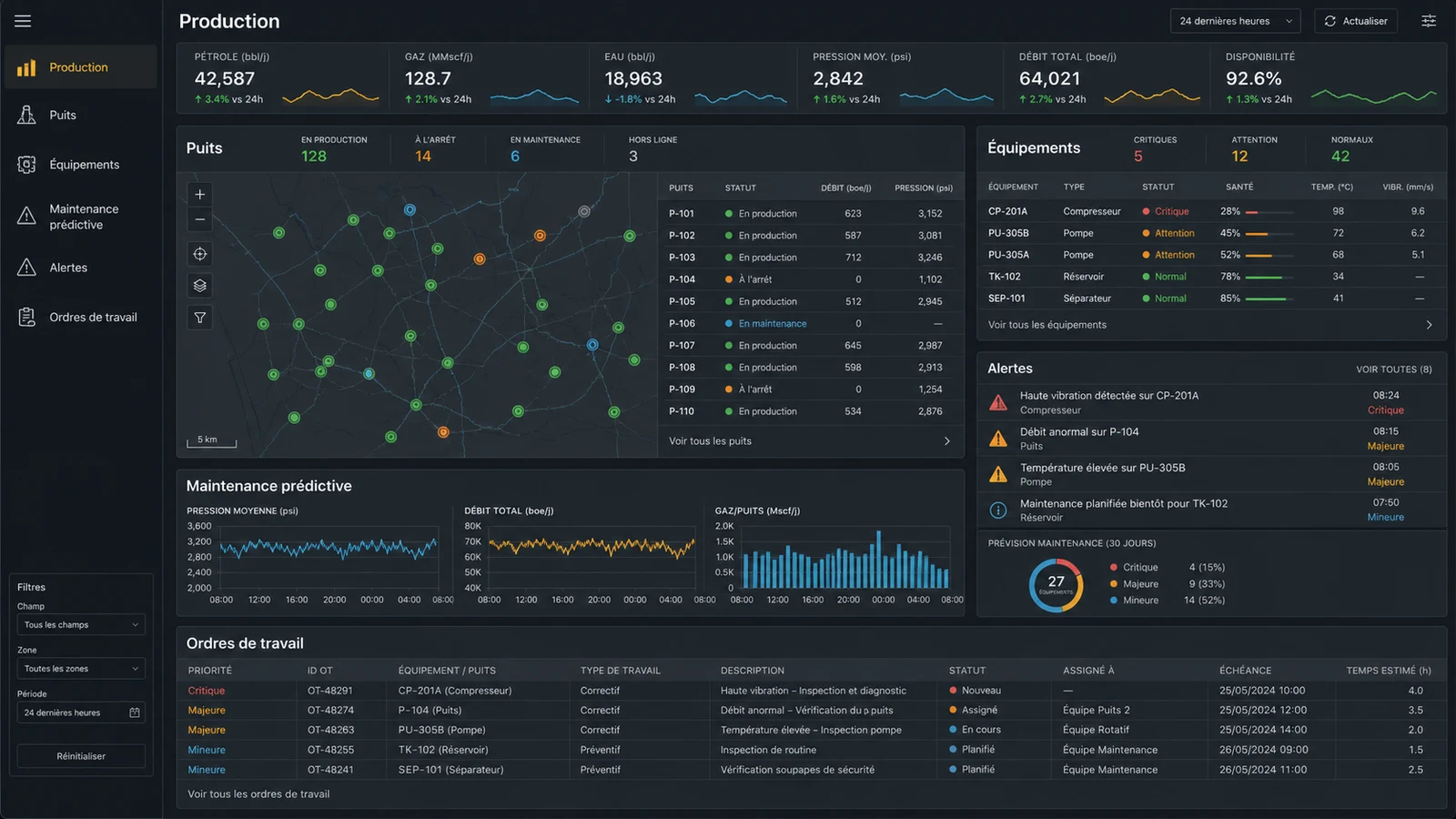Select the DISPONIBILITÉ value 92.6%
Image resolution: width=1456 pixels, height=819 pixels.
(x=1253, y=79)
